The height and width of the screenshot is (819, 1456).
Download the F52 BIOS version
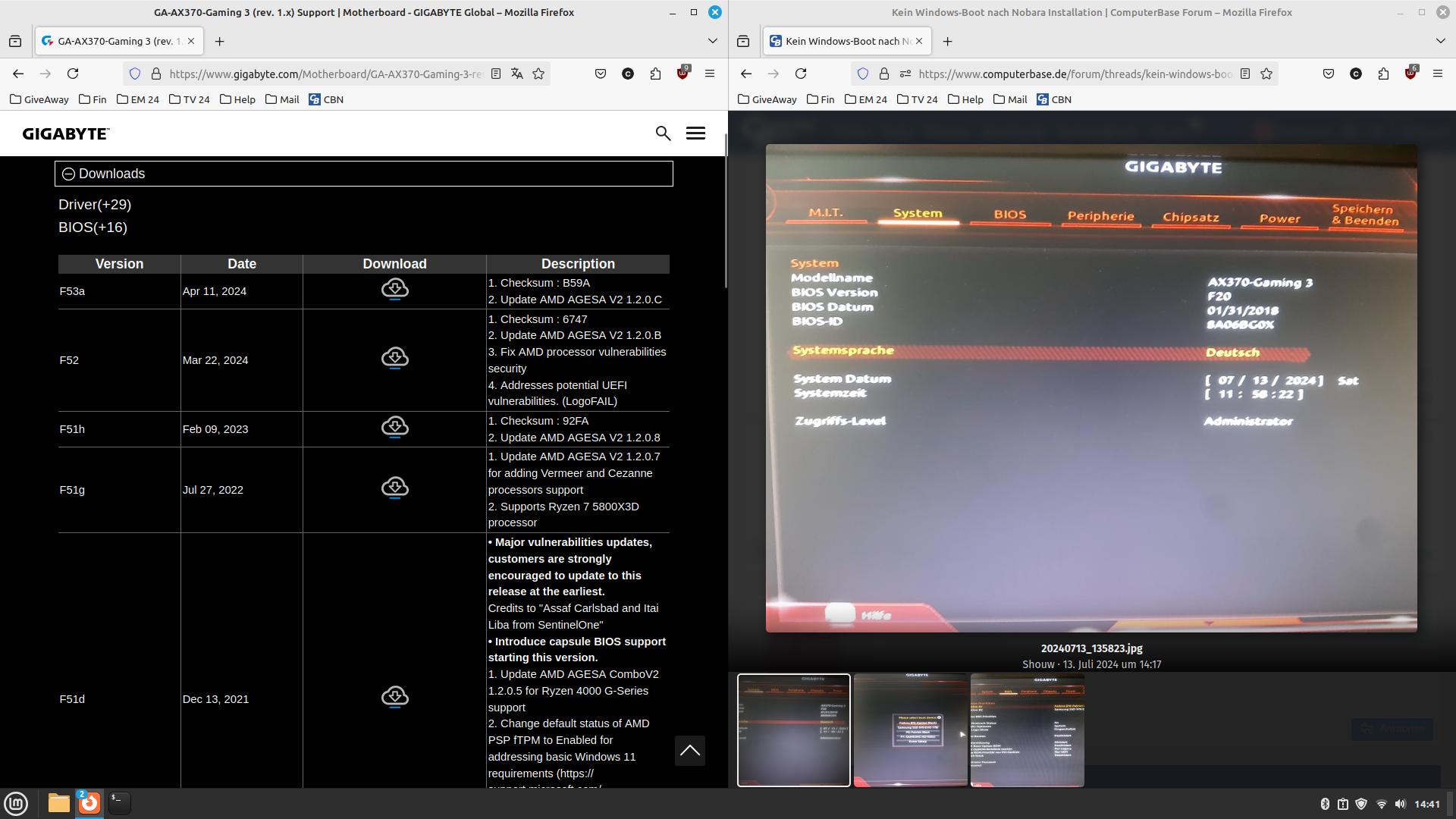(394, 358)
